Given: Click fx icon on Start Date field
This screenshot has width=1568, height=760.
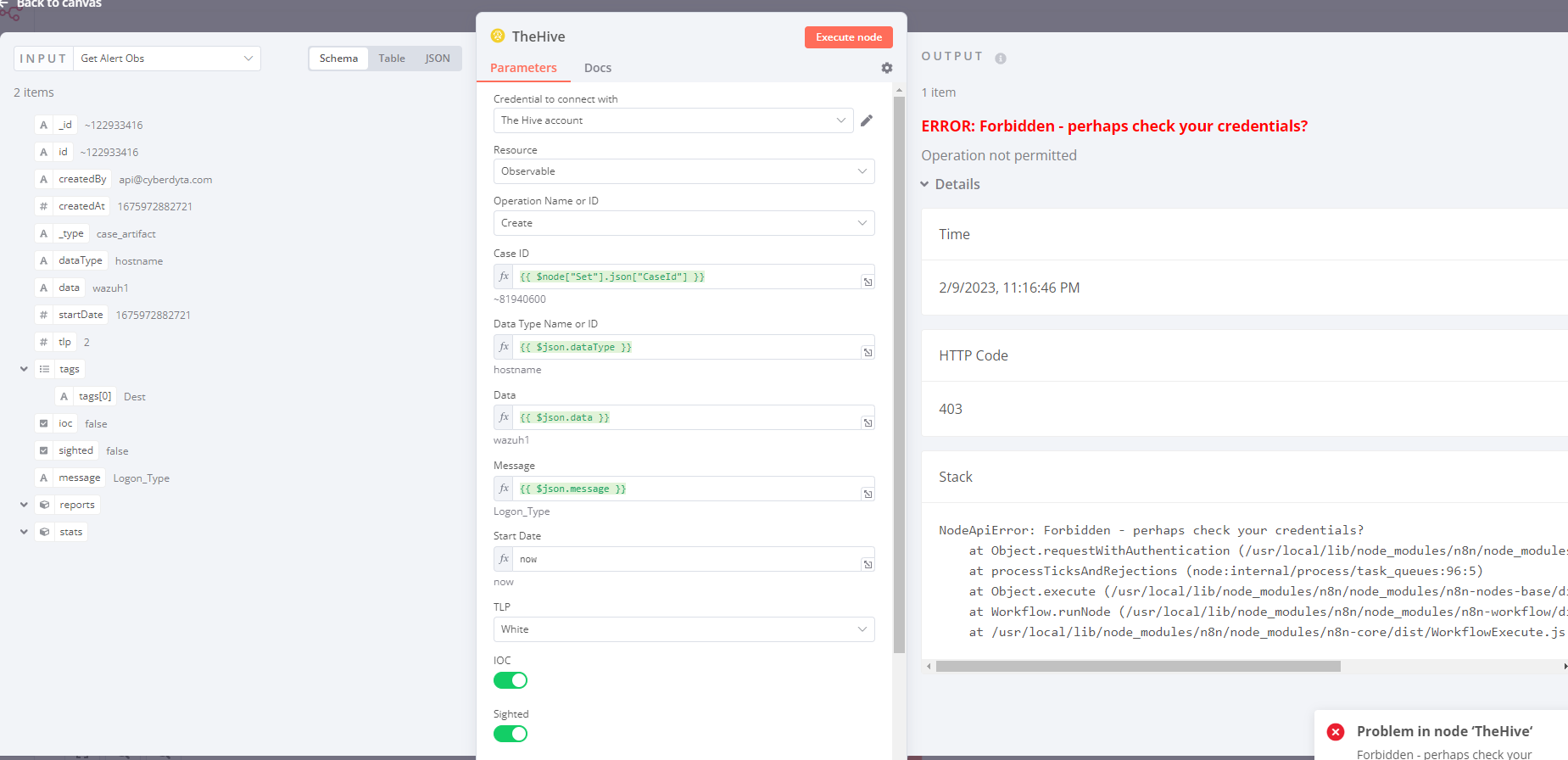Looking at the screenshot, I should (504, 559).
